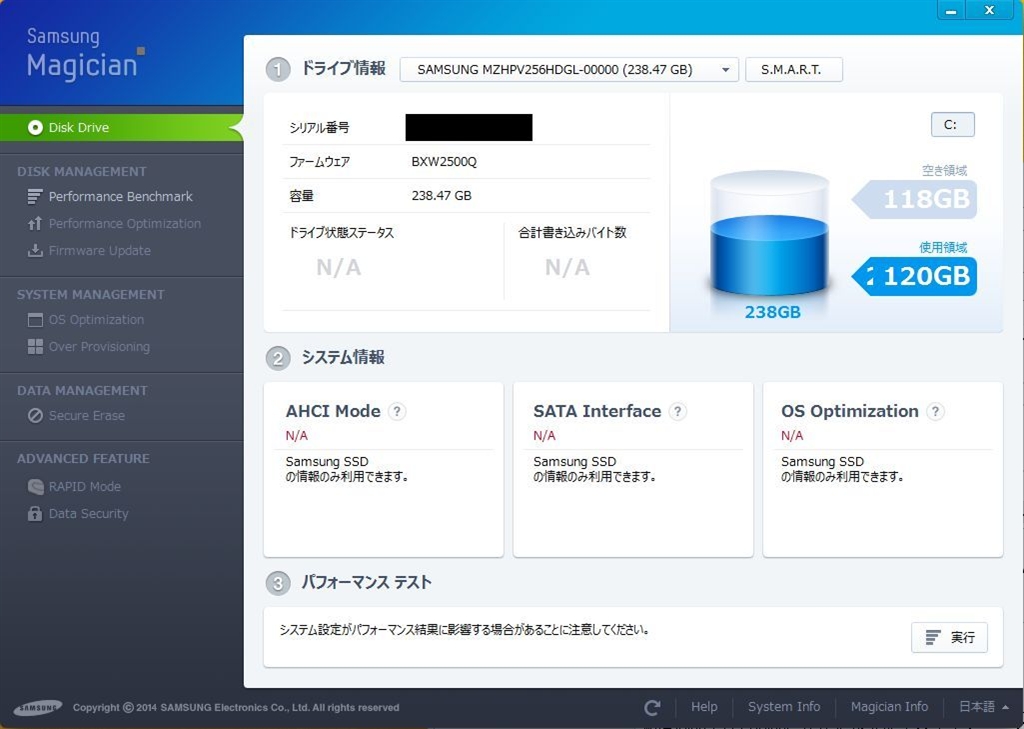Click the RAPID Mode icon

pyautogui.click(x=35, y=487)
